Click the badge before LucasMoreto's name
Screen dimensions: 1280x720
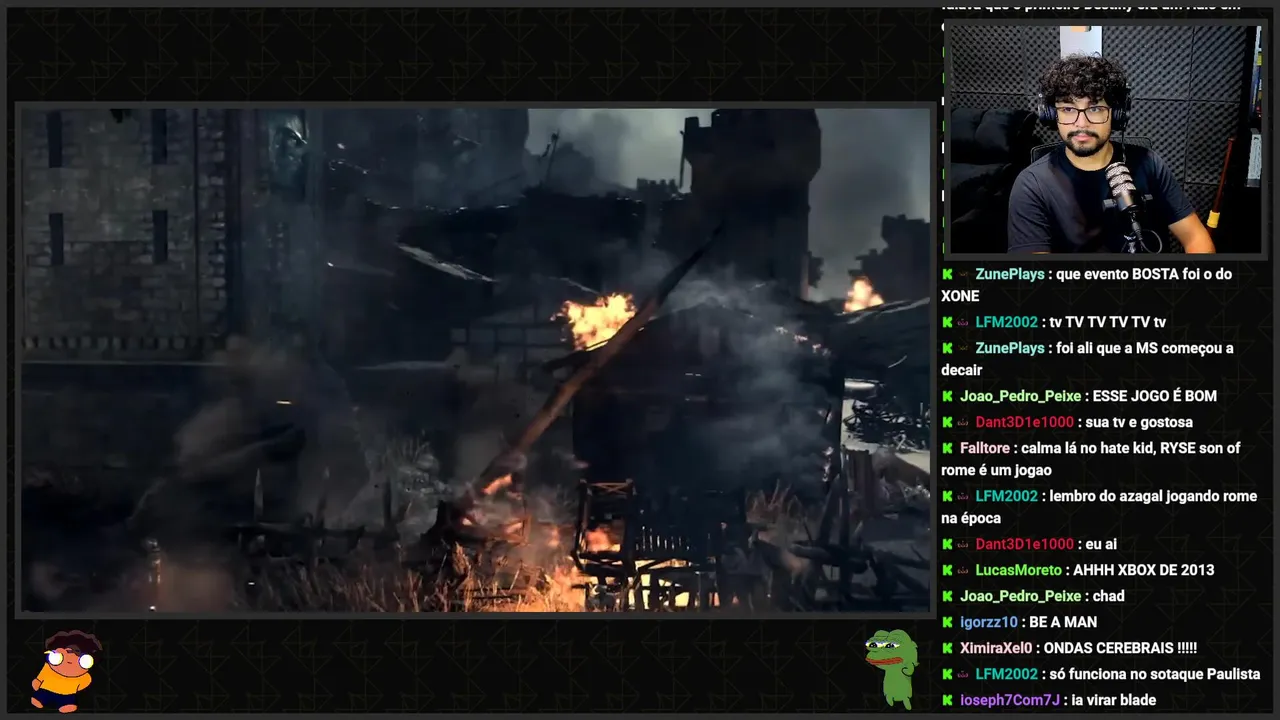pos(964,570)
